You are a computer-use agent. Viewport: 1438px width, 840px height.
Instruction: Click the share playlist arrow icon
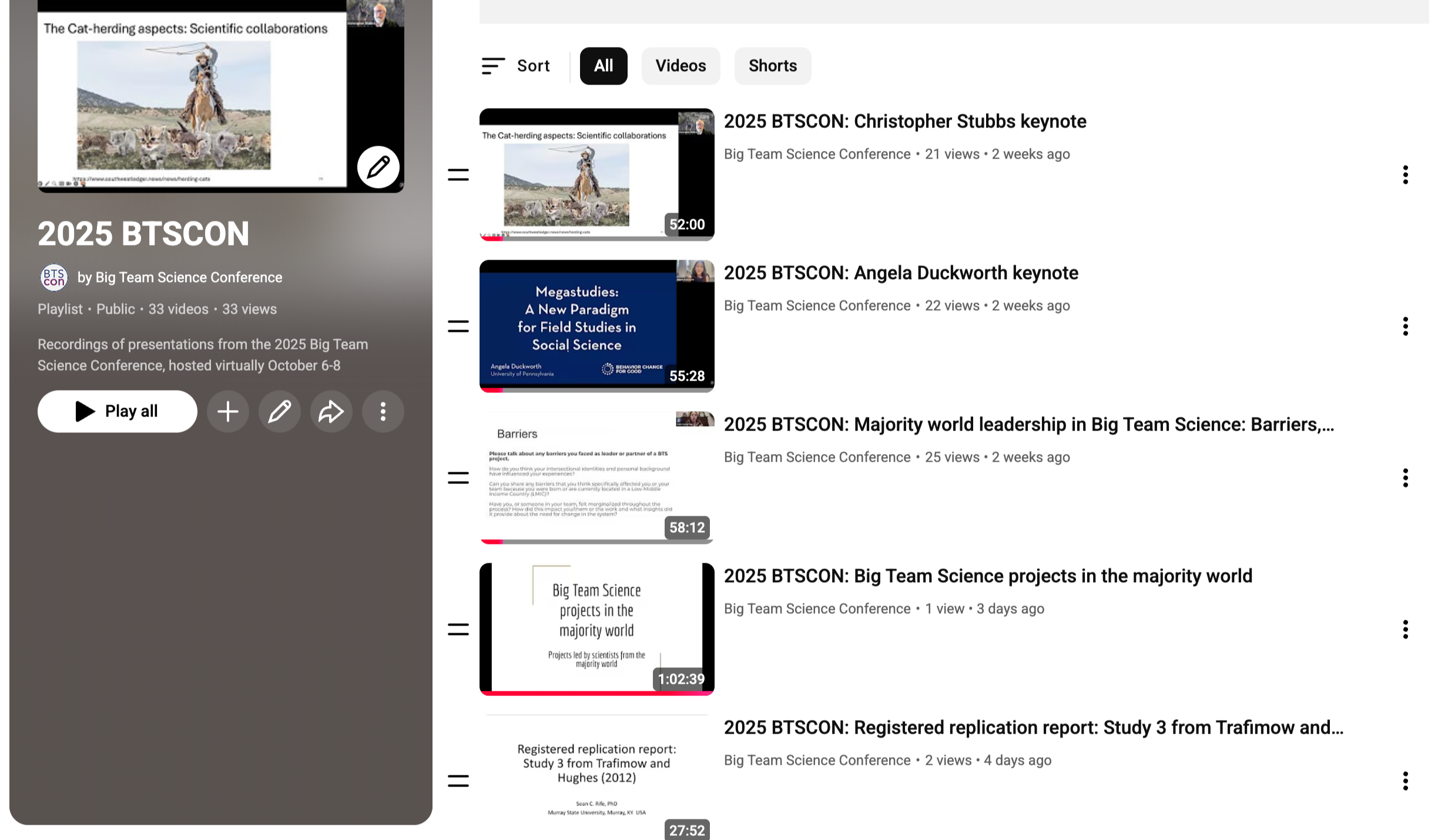click(331, 411)
